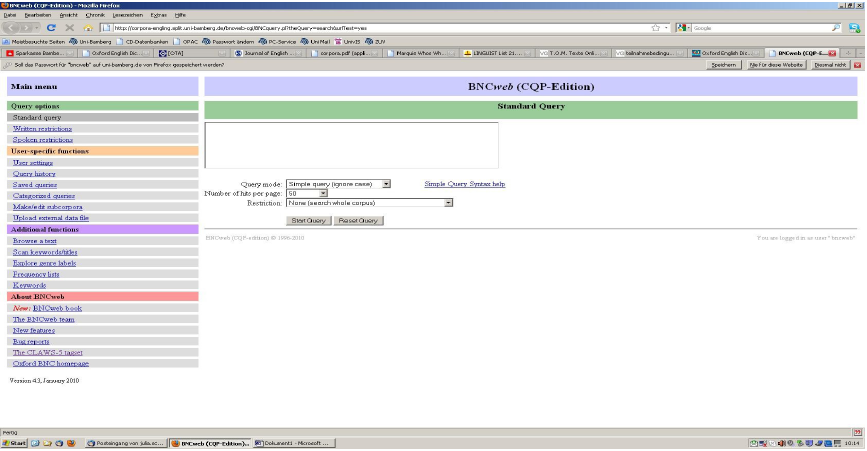This screenshot has height=451, width=867.
Task: Expand the Restriction dropdown
Action: [x=448, y=203]
